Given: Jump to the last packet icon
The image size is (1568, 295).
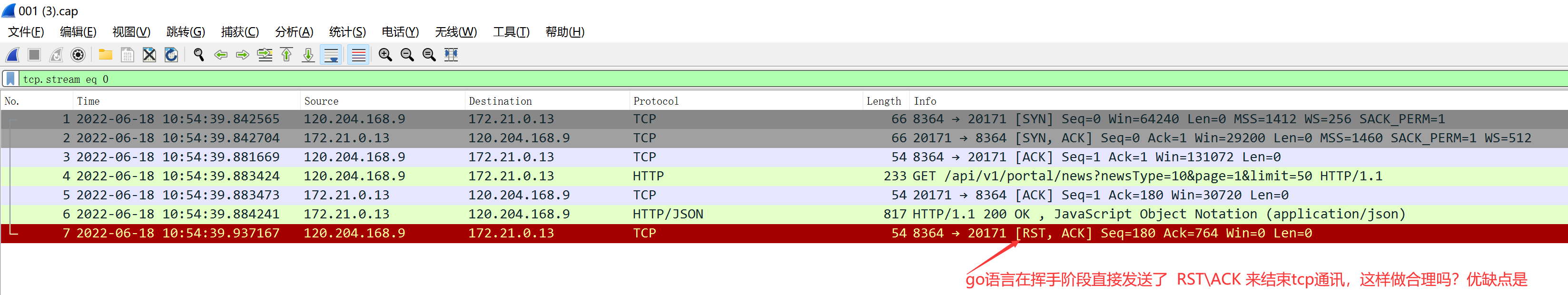Looking at the screenshot, I should tap(309, 55).
